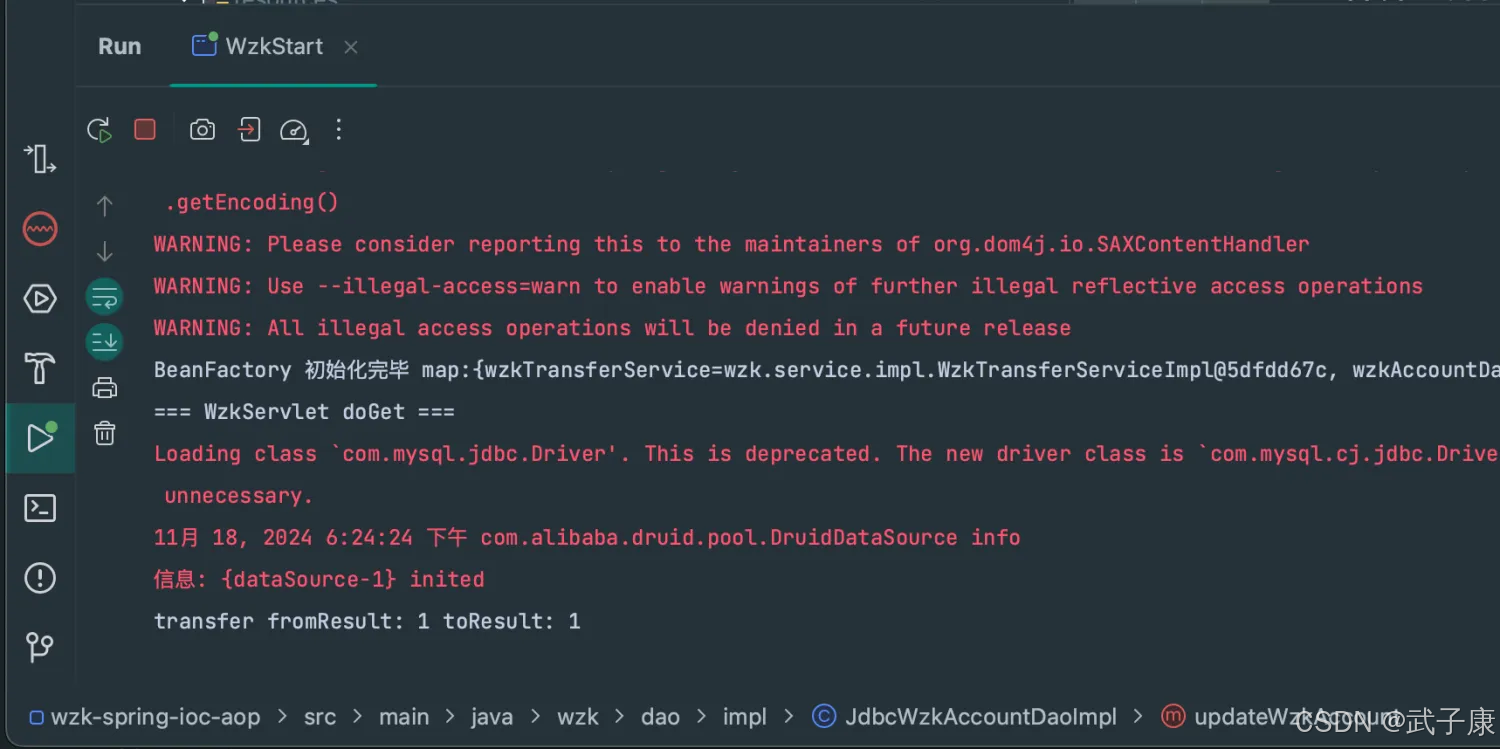1500x749 pixels.
Task: Open the Build hammer tool window
Action: click(x=39, y=369)
